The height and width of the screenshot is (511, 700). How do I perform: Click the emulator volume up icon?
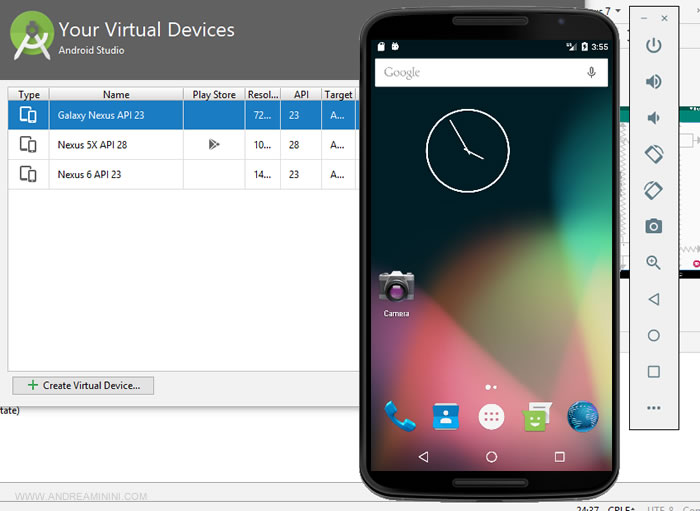click(654, 82)
